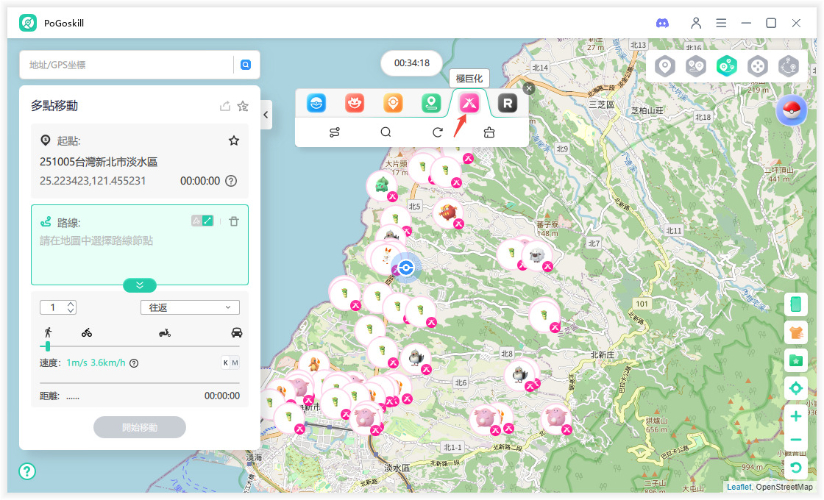Image resolution: width=824 pixels, height=500 pixels.
Task: Select the pink Max Battle (極巨化) icon
Action: (x=468, y=103)
